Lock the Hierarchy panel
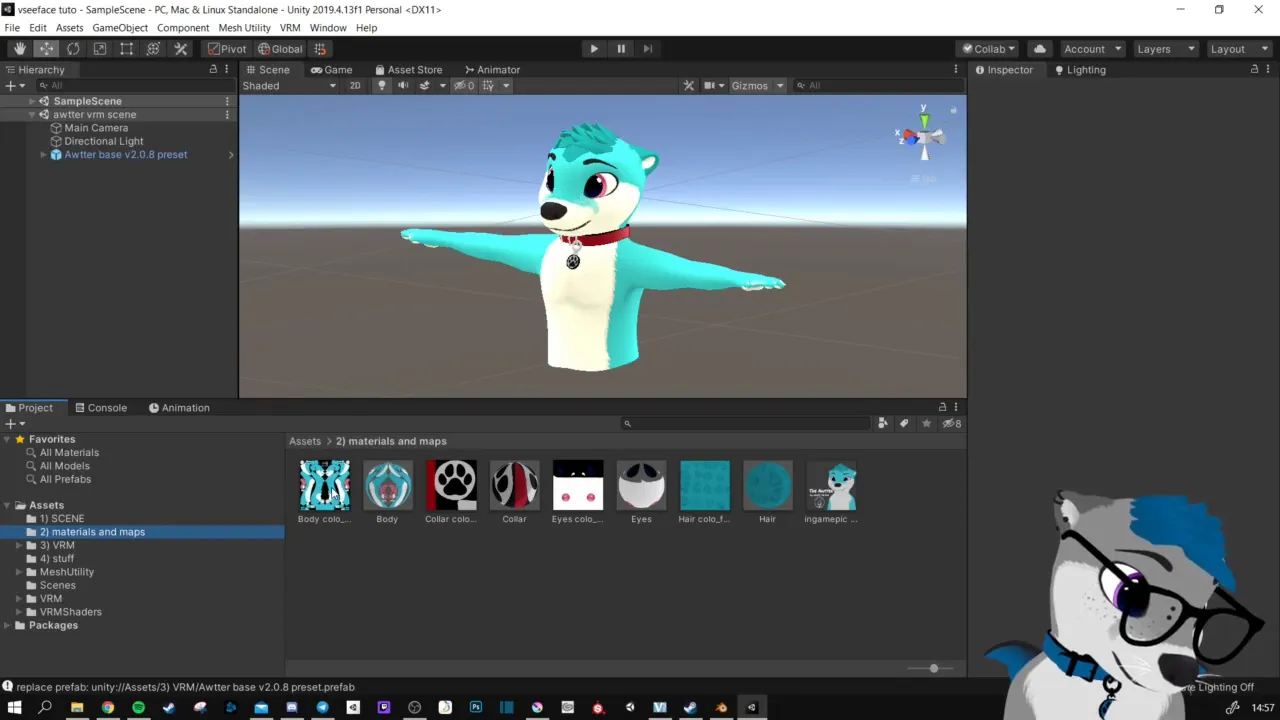Image resolution: width=1280 pixels, height=720 pixels. pyautogui.click(x=213, y=70)
